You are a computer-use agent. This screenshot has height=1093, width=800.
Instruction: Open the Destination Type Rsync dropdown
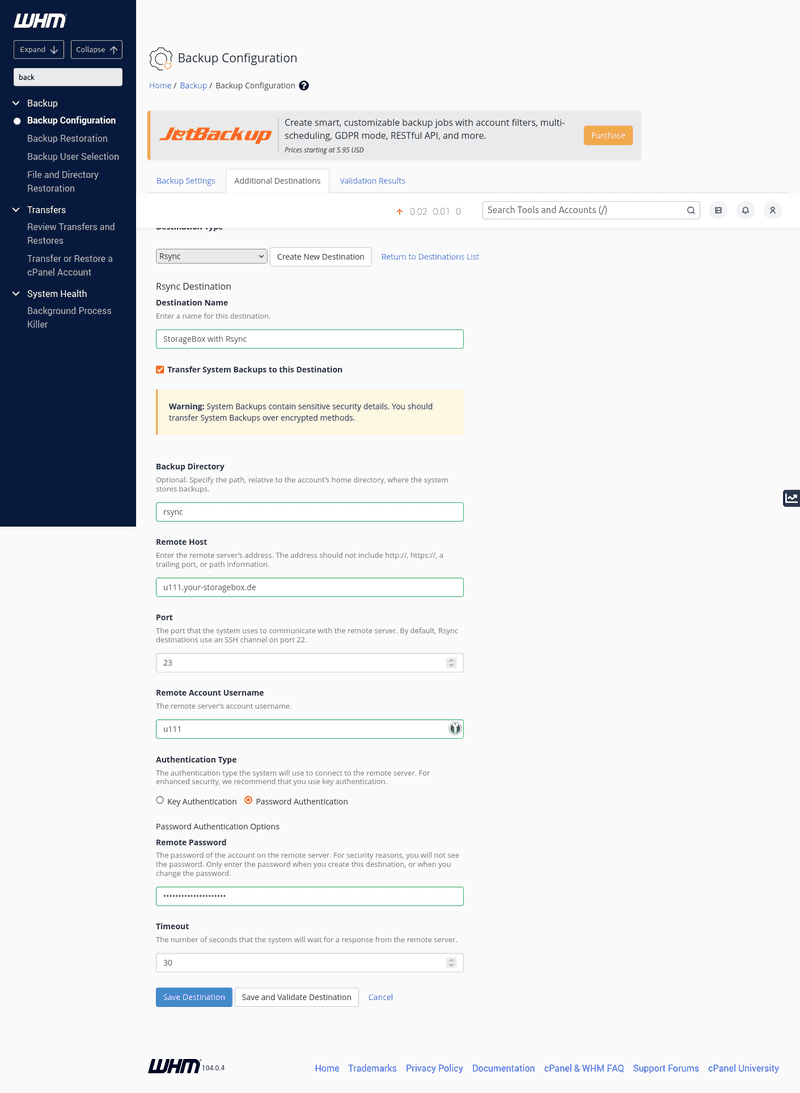pyautogui.click(x=210, y=256)
